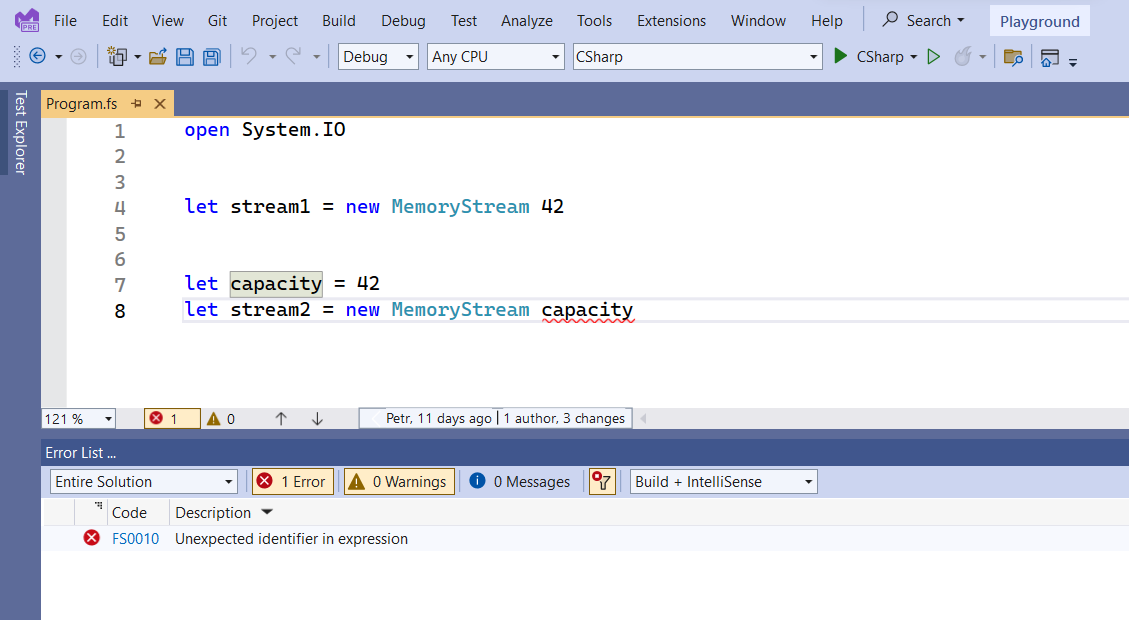This screenshot has height=620, width=1129.
Task: Run without debugging using hollow green arrow
Action: tap(934, 56)
